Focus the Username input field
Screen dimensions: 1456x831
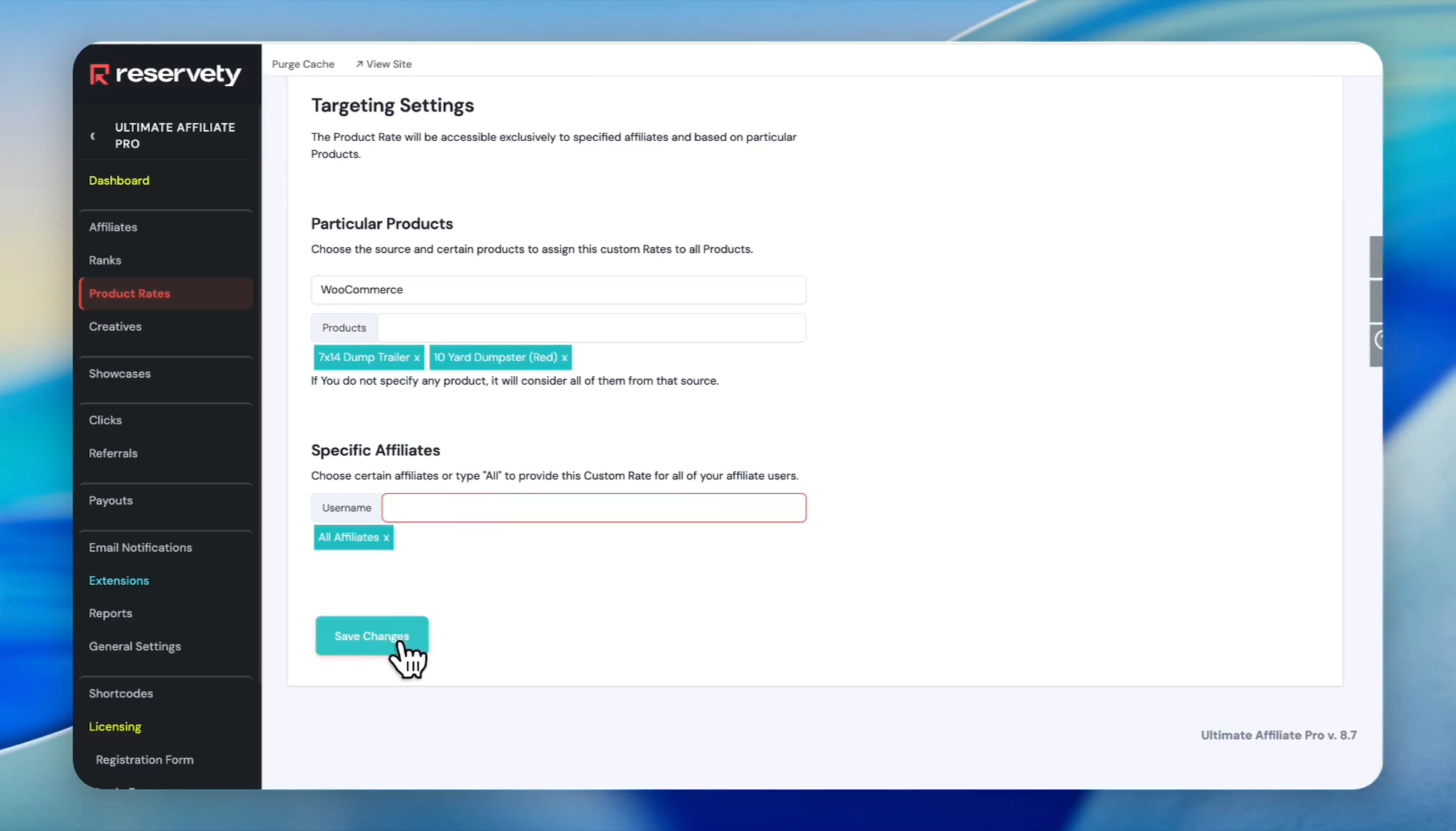(593, 508)
